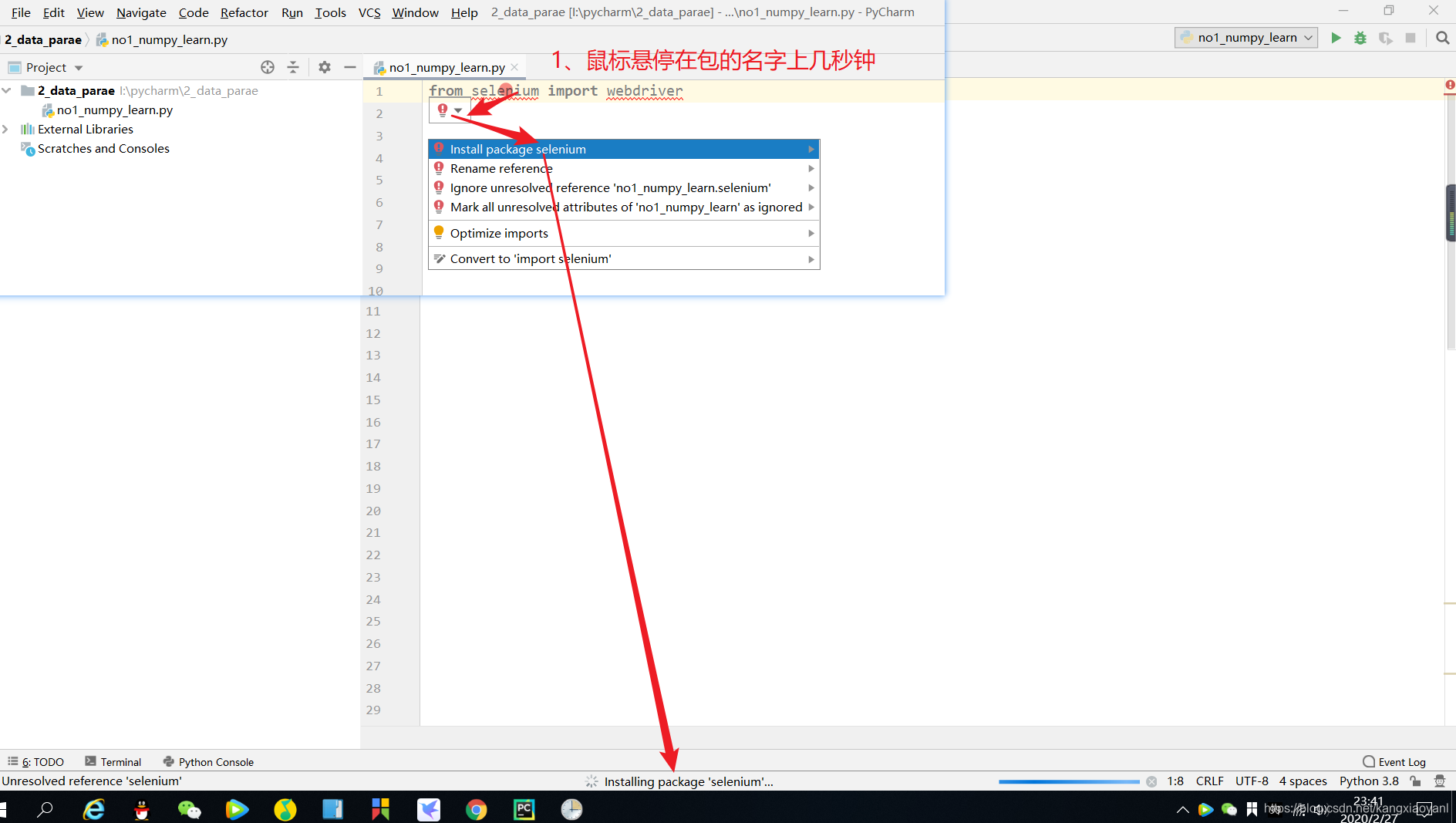
Task: Click the Python 3.8 interpreter selector
Action: [x=1369, y=781]
